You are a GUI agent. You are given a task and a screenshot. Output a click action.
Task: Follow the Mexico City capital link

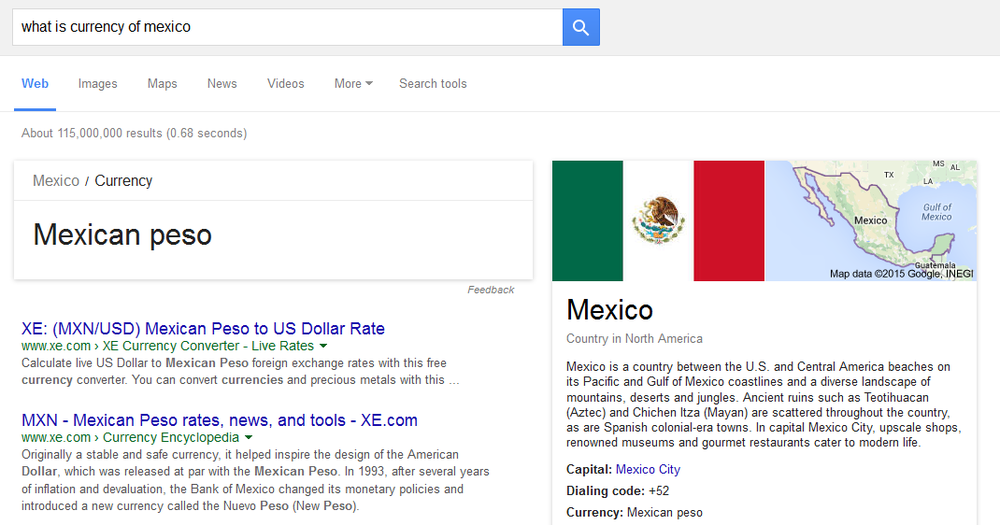(x=648, y=470)
